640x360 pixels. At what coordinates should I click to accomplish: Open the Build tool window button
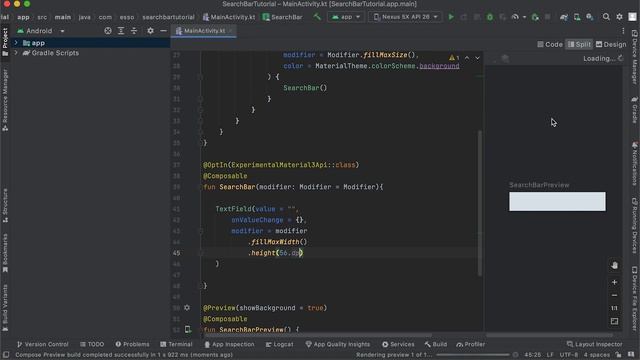436,344
